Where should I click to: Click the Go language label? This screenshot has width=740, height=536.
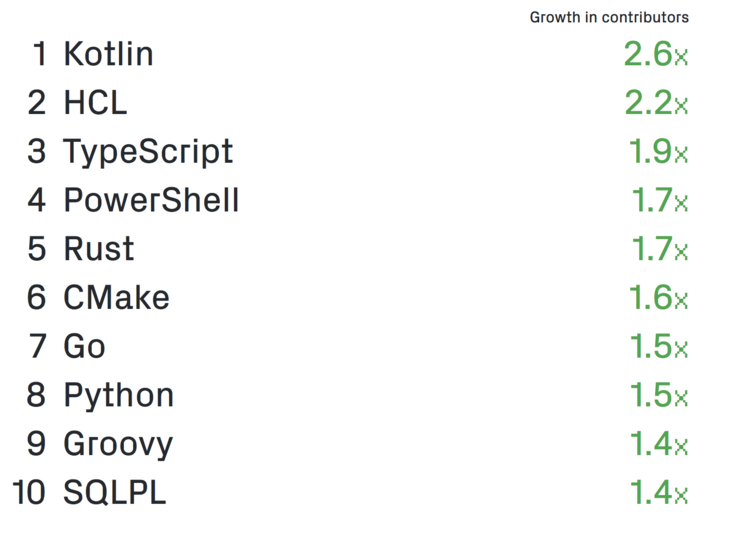pyautogui.click(x=84, y=346)
